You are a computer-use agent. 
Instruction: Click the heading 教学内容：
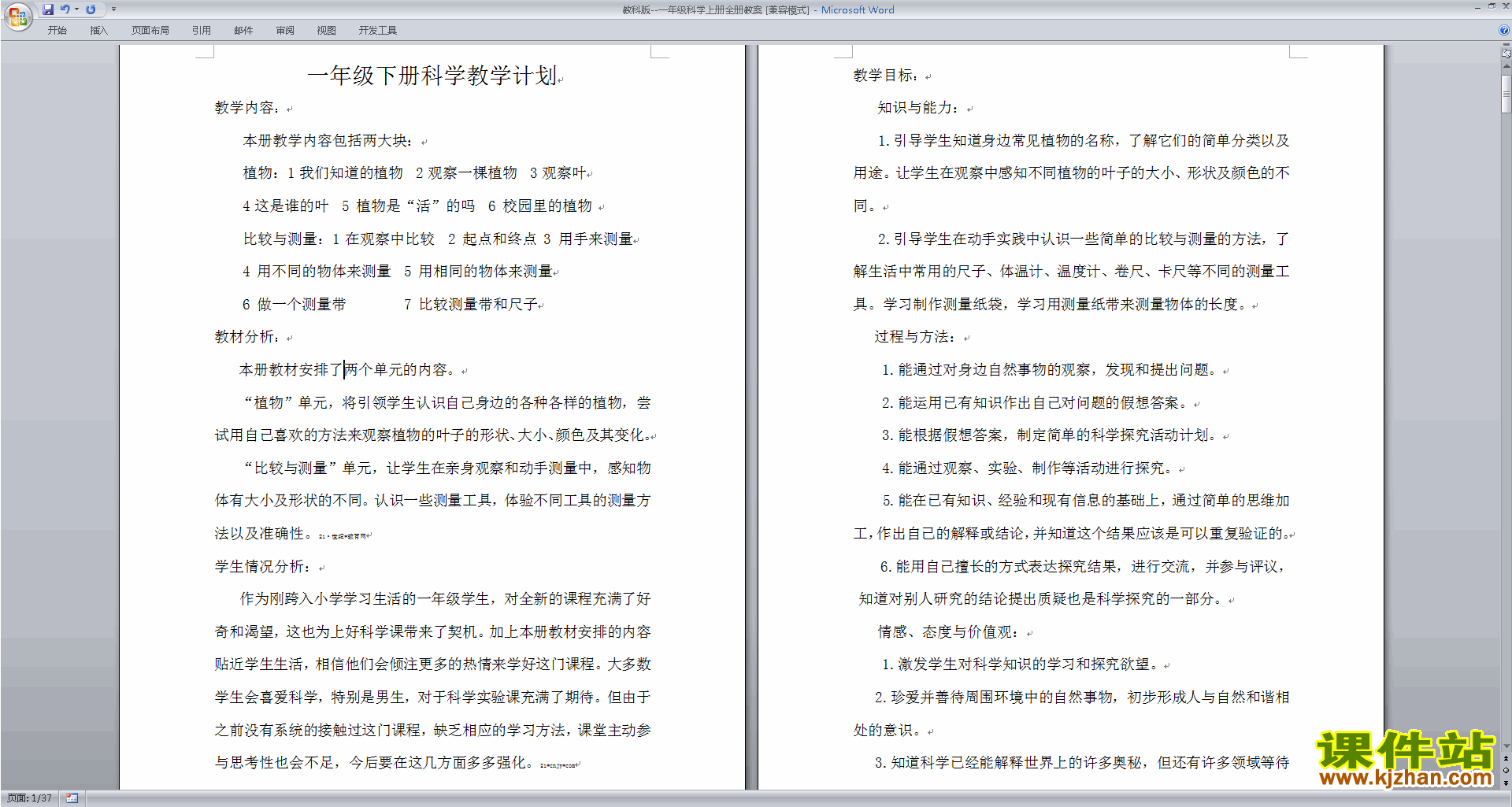(247, 108)
